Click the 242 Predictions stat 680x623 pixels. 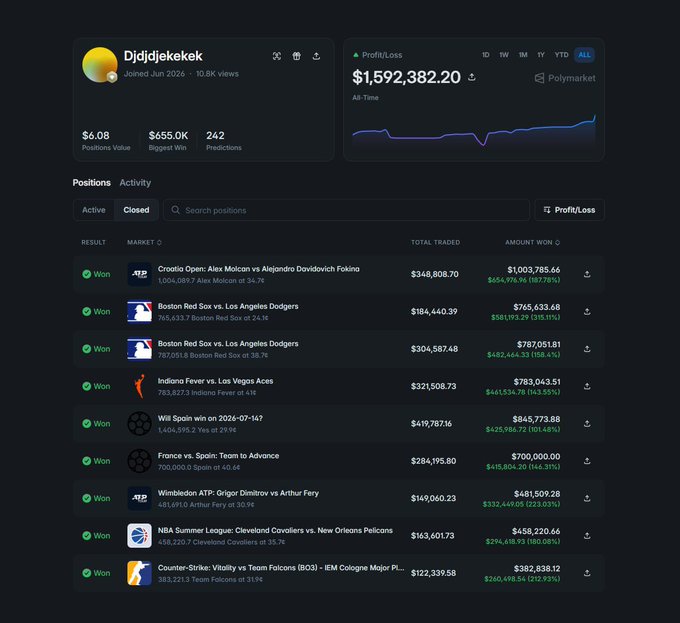[224, 140]
